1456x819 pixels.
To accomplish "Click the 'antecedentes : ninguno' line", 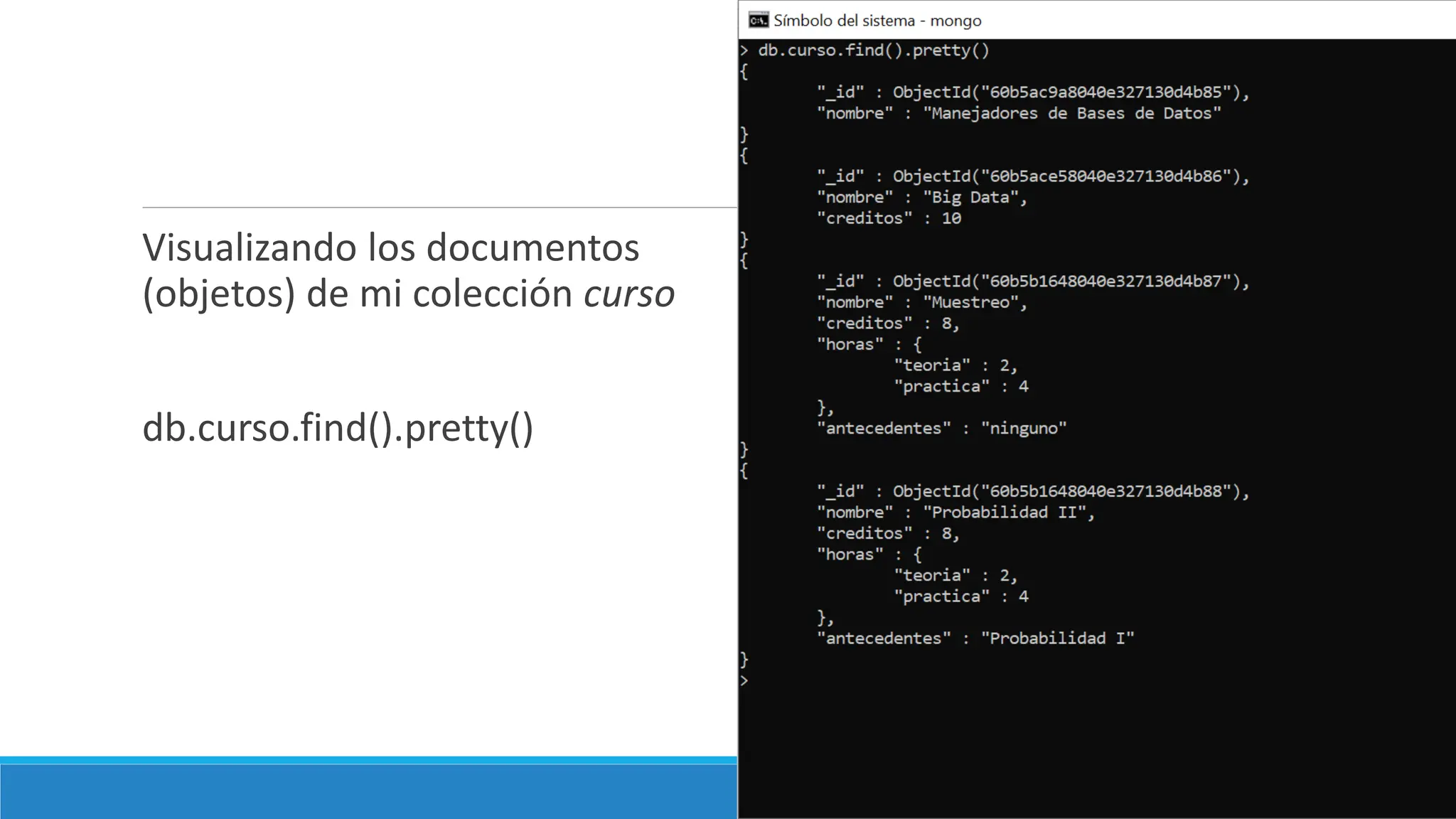I will click(x=942, y=428).
